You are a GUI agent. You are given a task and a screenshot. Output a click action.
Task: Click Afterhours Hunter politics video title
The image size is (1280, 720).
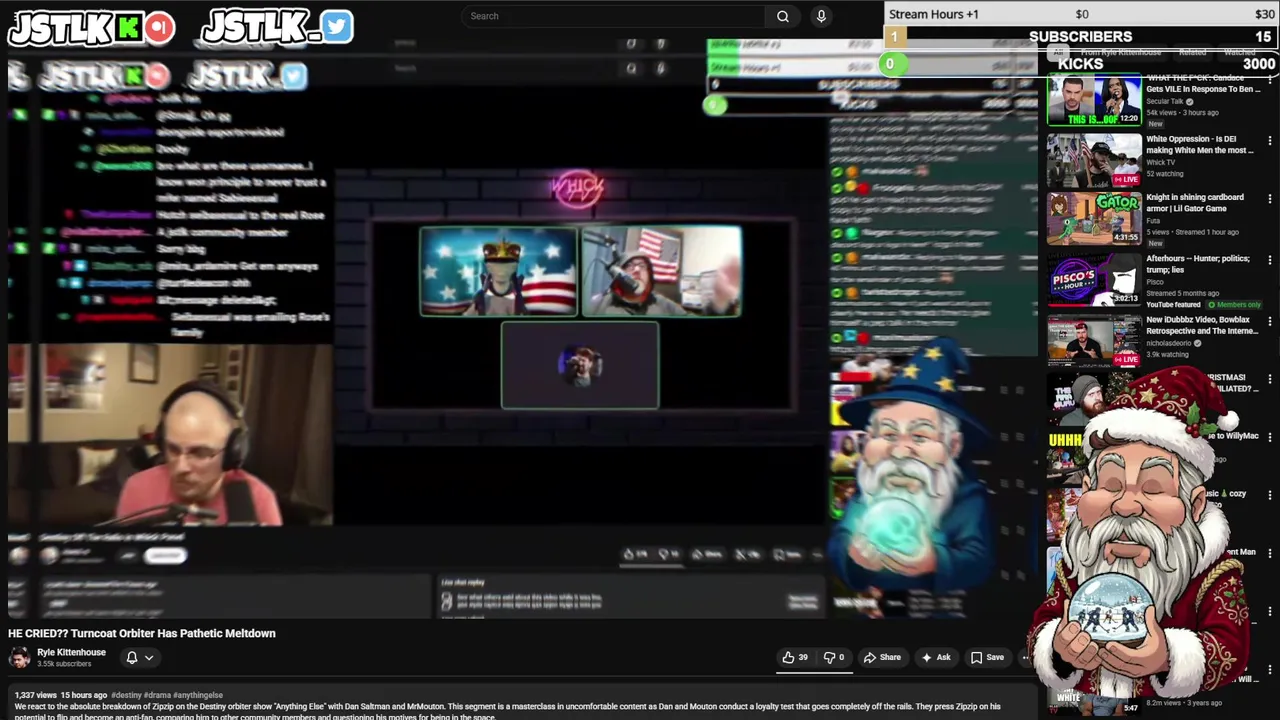(x=1198, y=264)
